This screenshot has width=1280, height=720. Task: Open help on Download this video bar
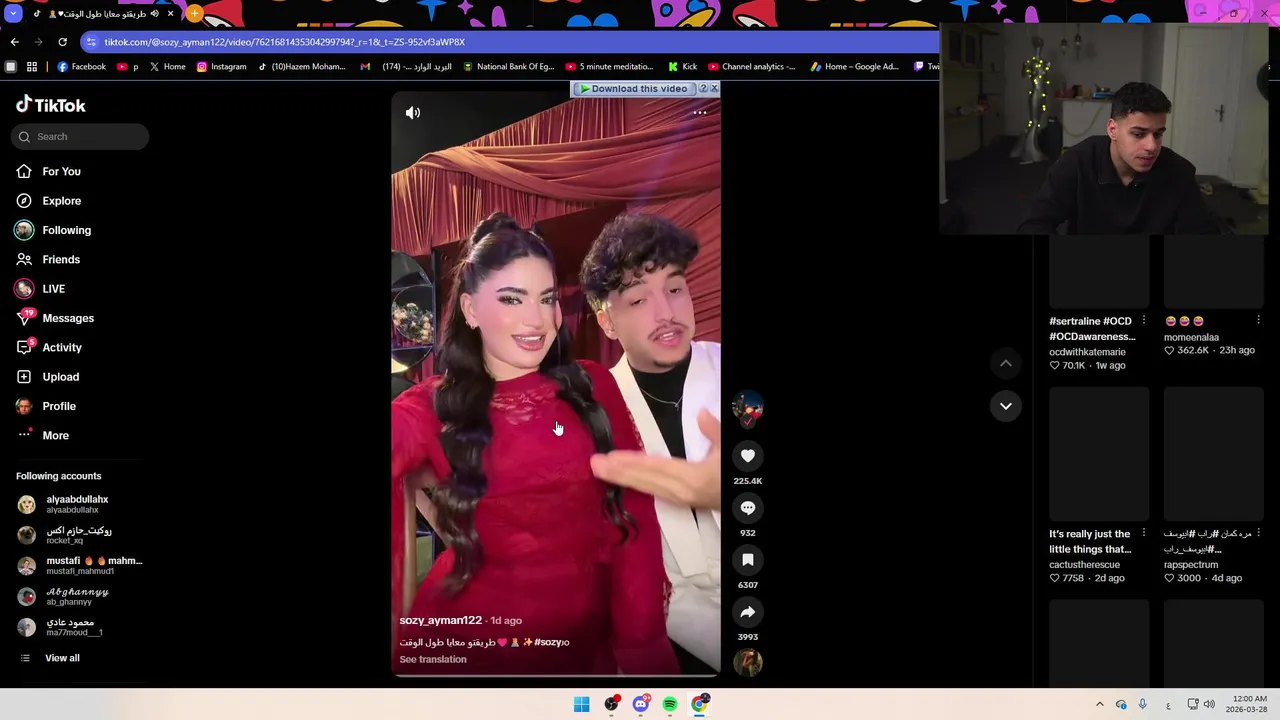tap(703, 89)
